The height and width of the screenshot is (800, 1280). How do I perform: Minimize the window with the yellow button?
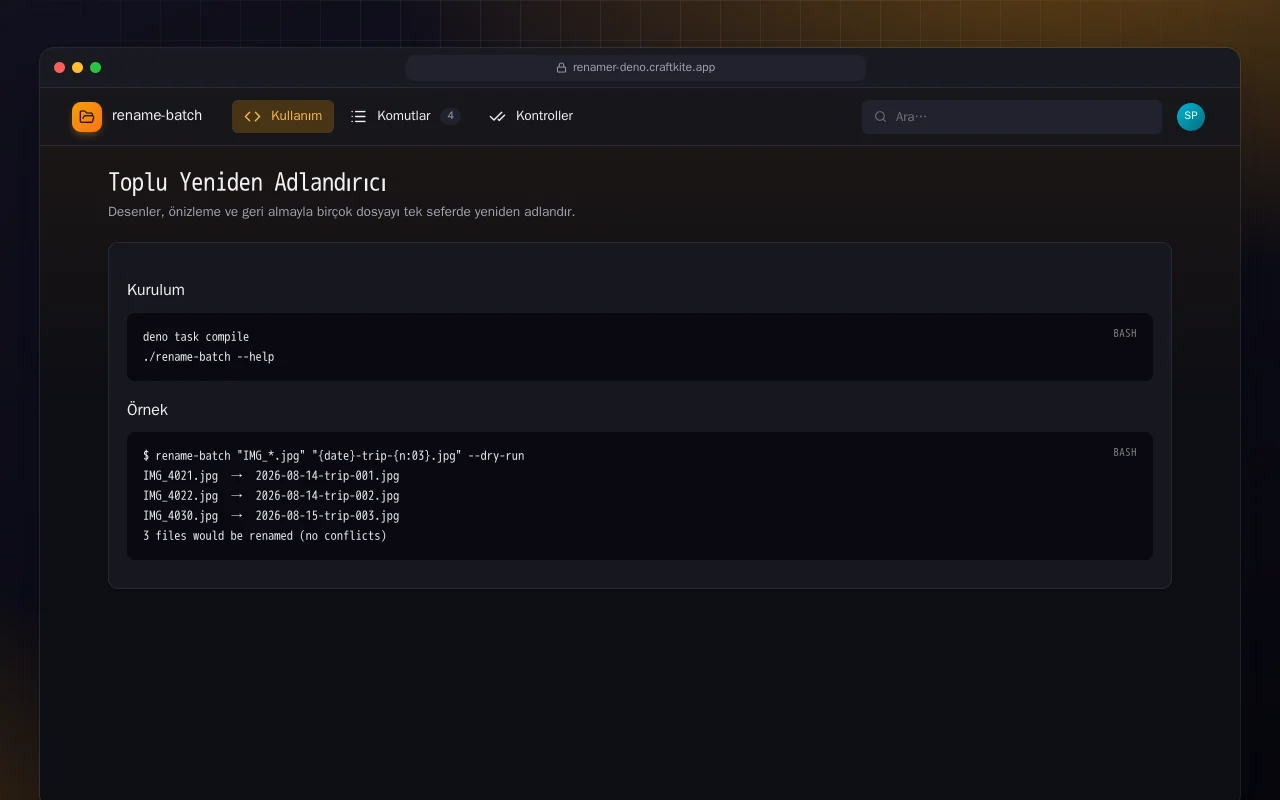coord(78,68)
